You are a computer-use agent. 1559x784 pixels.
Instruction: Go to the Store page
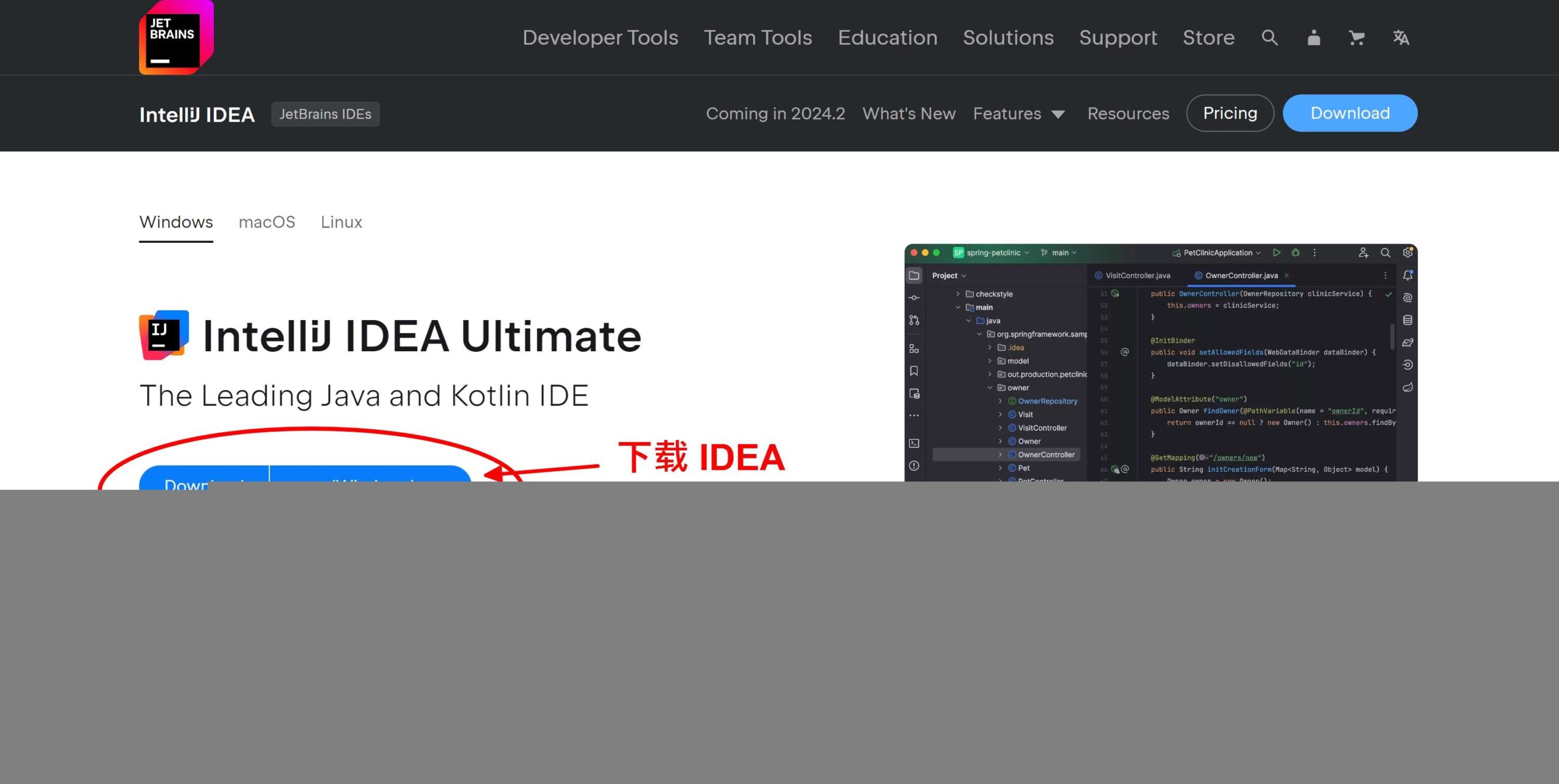1208,38
